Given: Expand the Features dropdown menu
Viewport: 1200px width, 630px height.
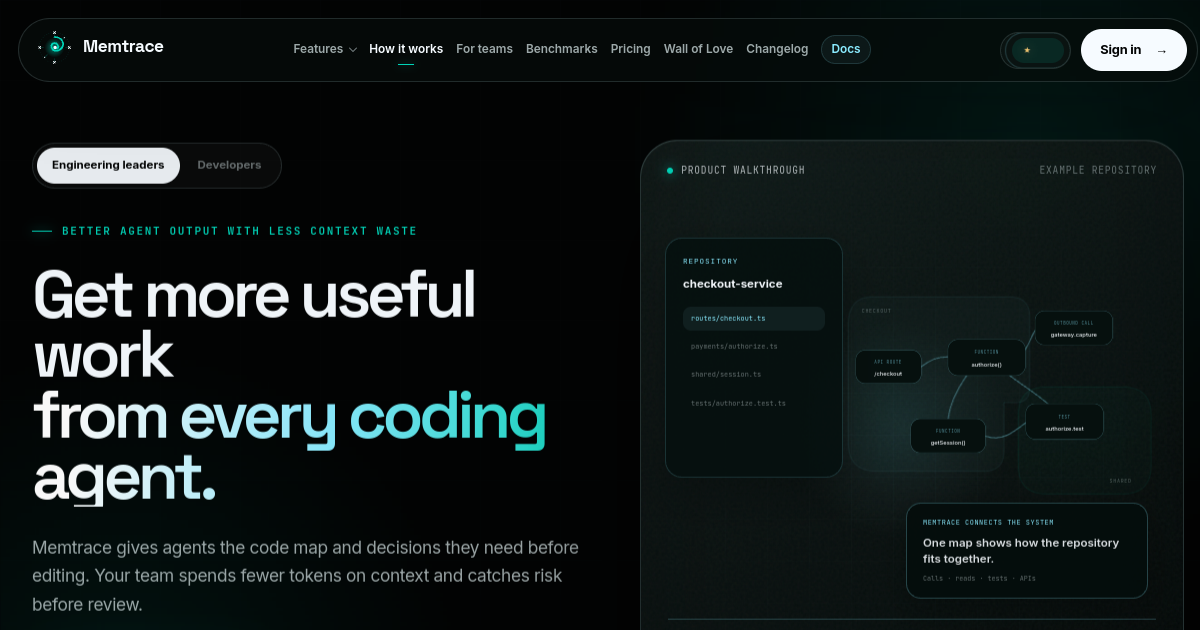Looking at the screenshot, I should tap(325, 49).
